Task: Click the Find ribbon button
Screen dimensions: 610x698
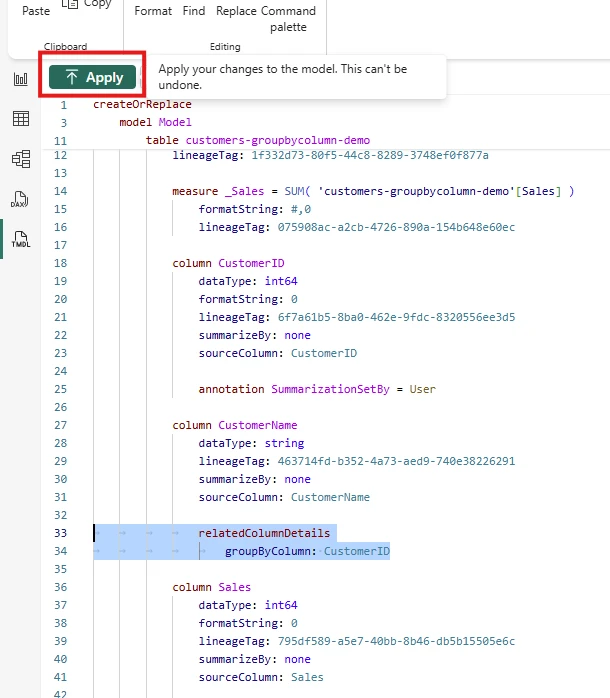Action: [194, 11]
